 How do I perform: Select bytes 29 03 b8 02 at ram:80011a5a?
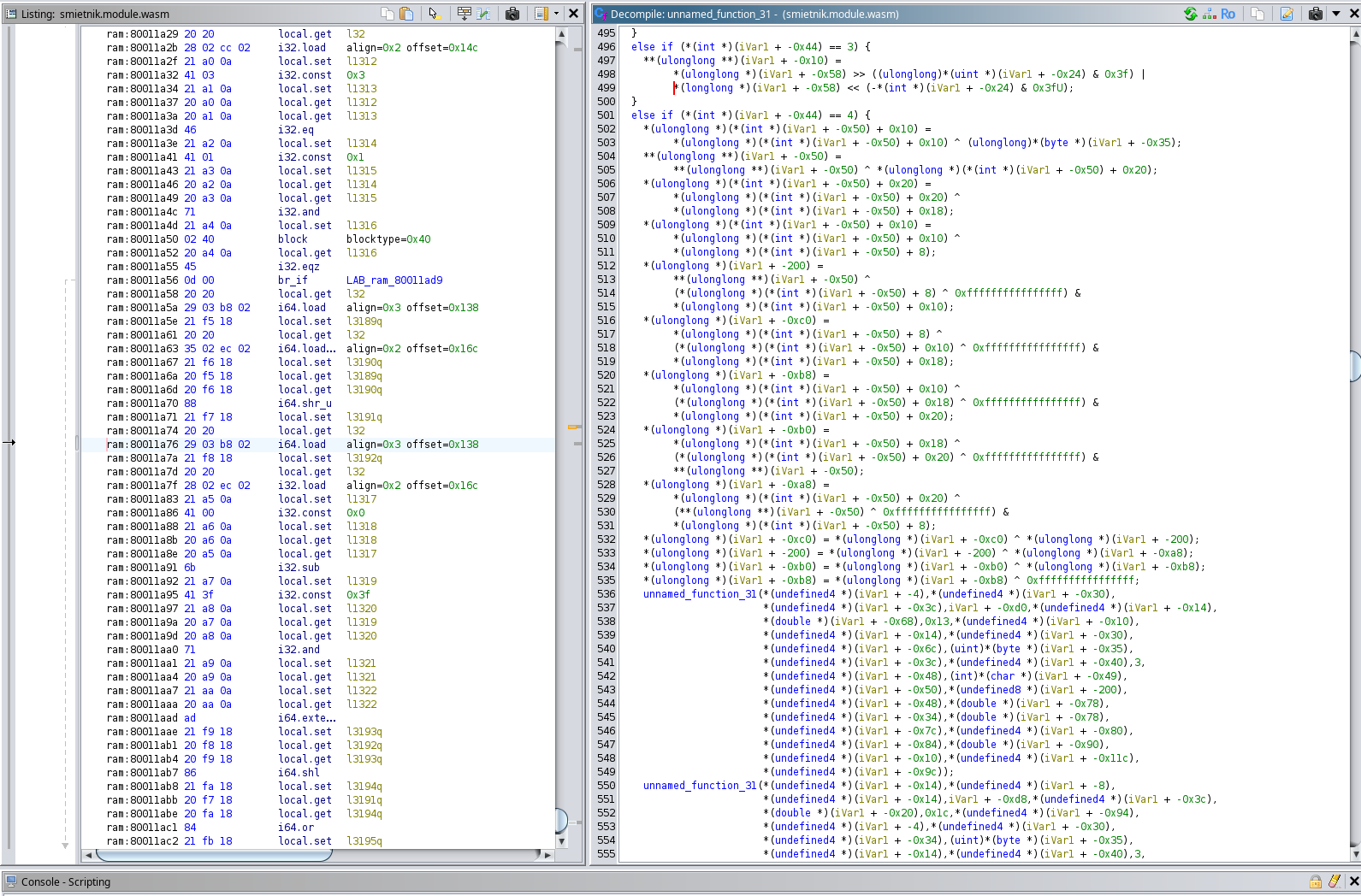click(217, 308)
